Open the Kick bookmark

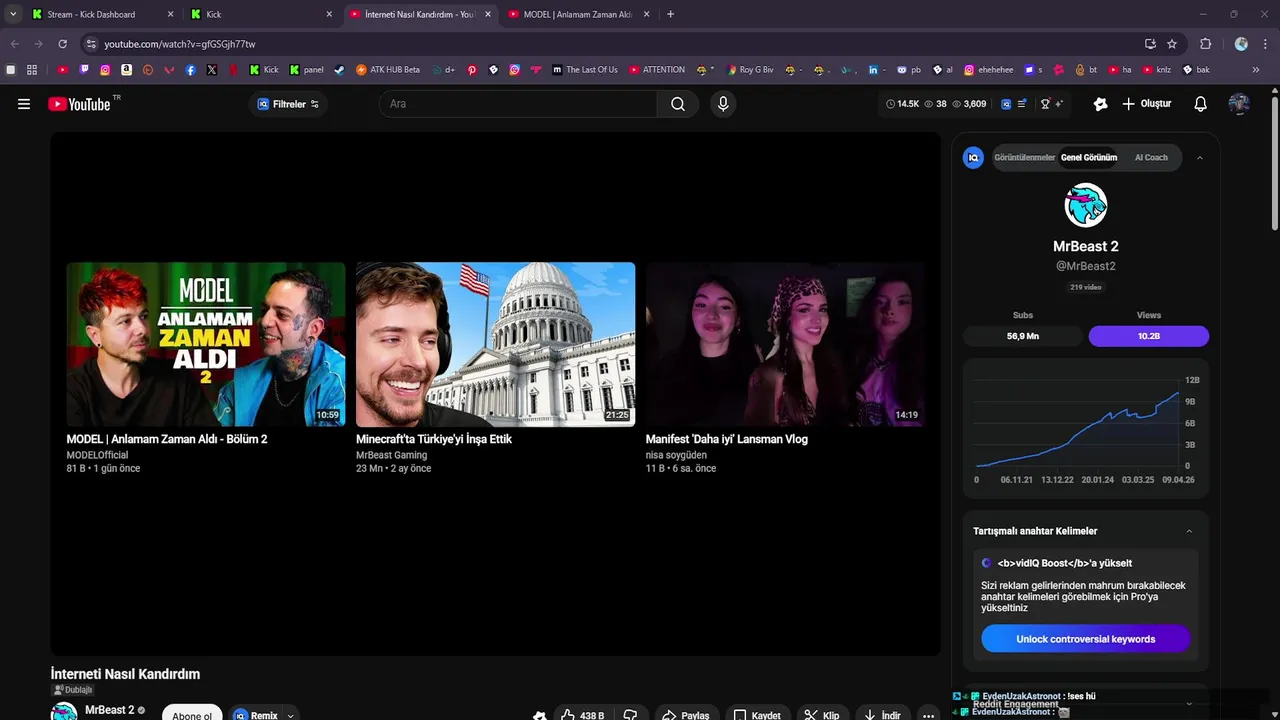pyautogui.click(x=264, y=70)
